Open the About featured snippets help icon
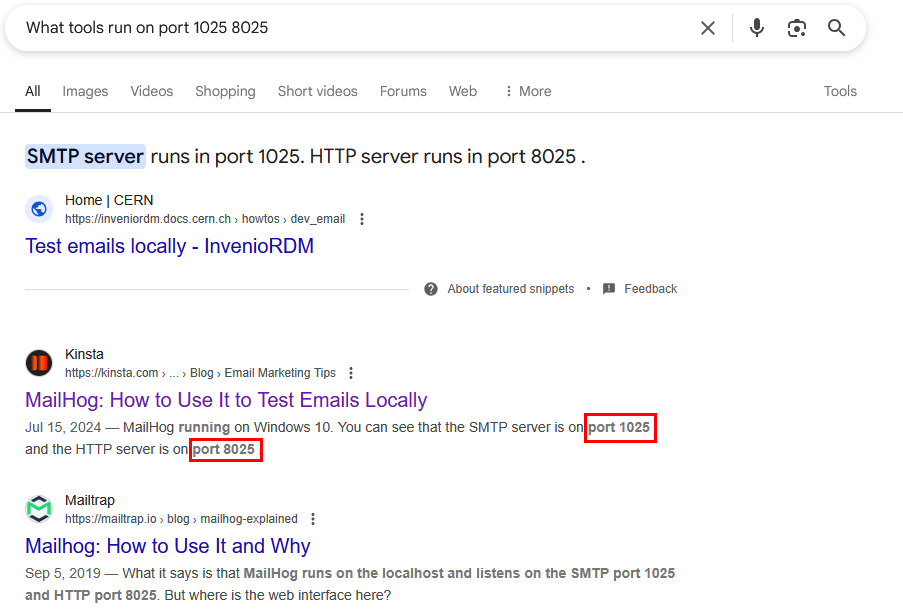 coord(431,289)
